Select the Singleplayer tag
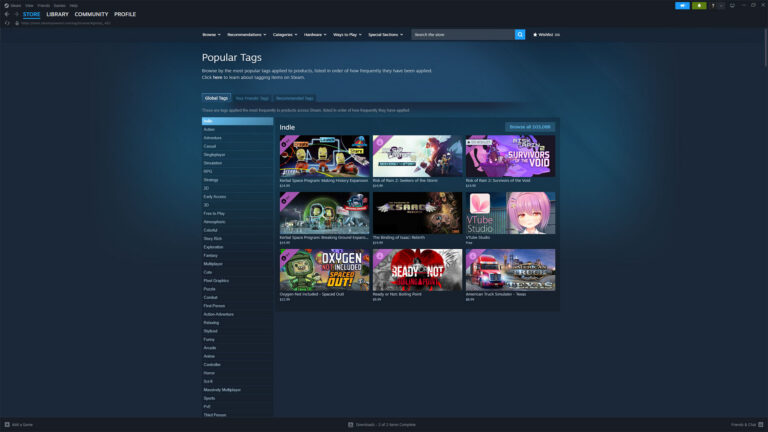 click(237, 154)
